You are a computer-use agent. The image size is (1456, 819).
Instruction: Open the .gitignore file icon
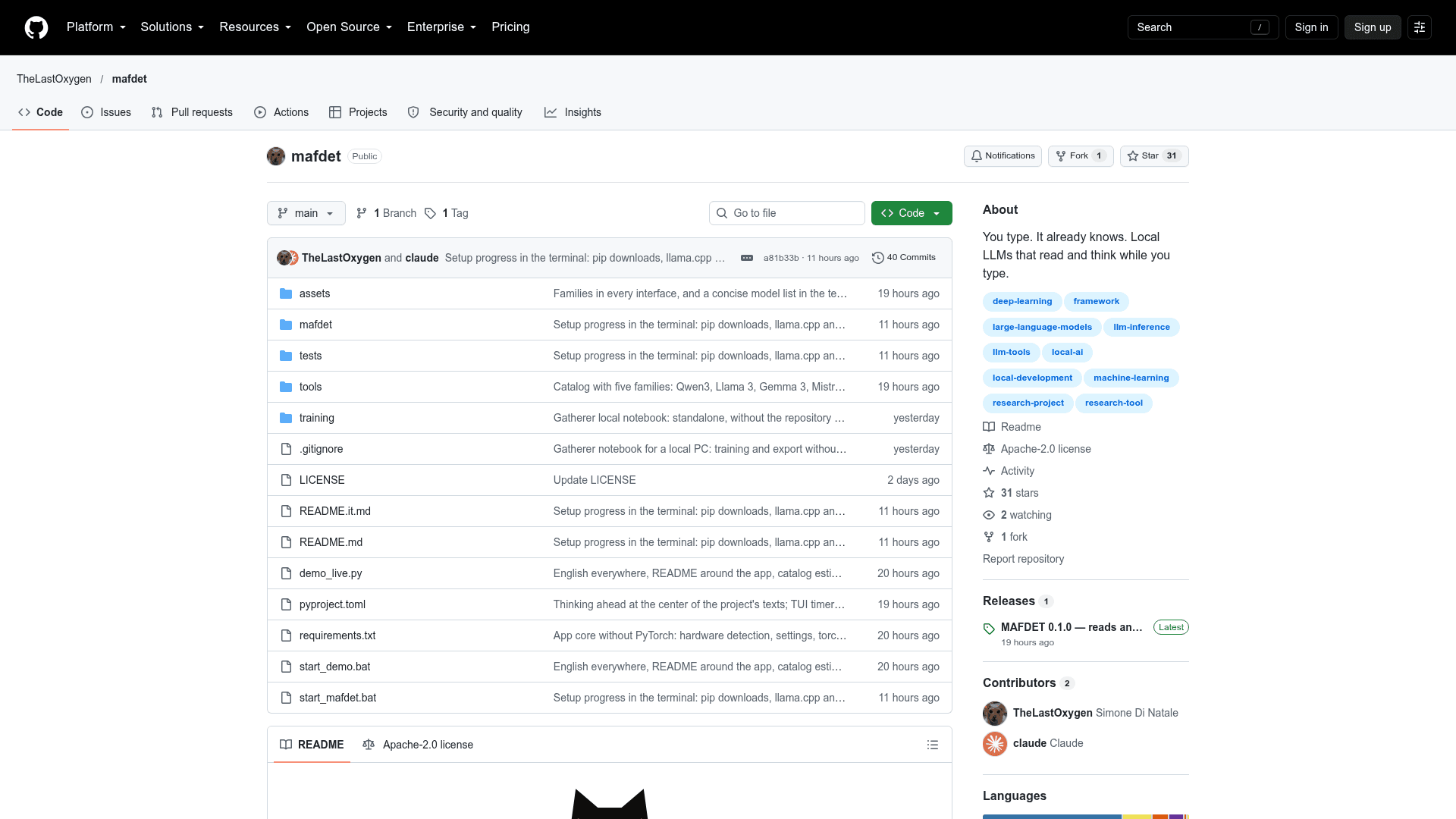(x=286, y=449)
